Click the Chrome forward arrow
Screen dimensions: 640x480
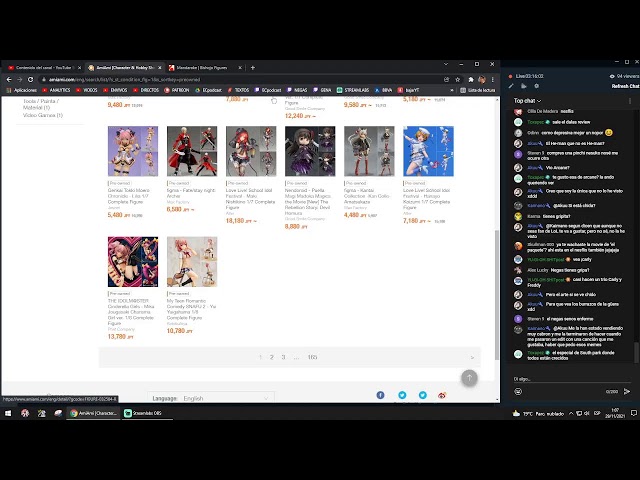[20, 80]
